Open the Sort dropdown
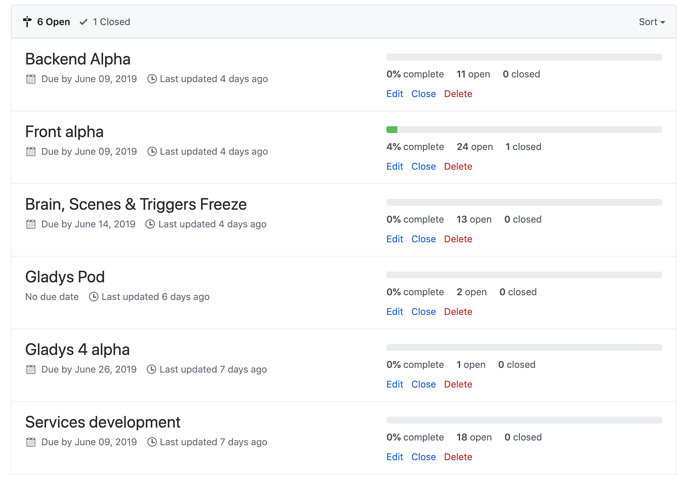This screenshot has height=488, width=690. pos(652,22)
